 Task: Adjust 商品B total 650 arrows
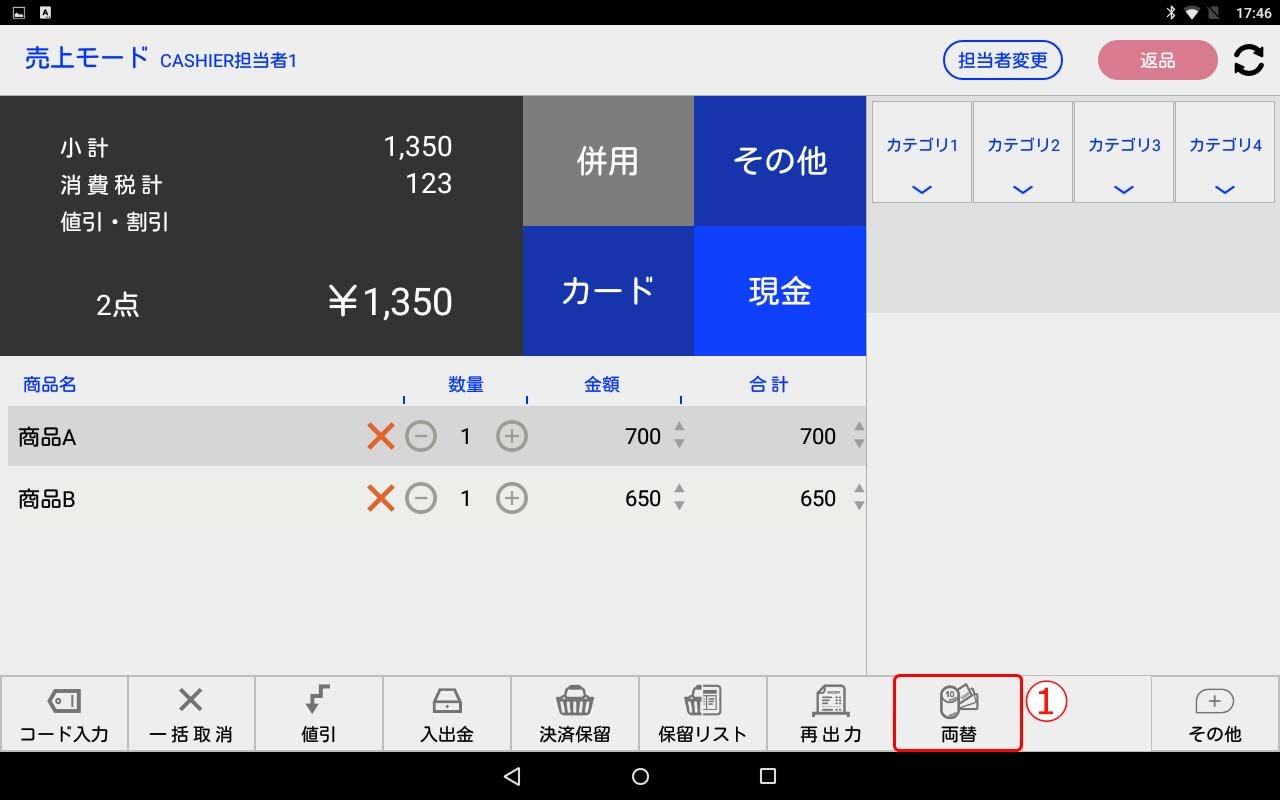(858, 497)
